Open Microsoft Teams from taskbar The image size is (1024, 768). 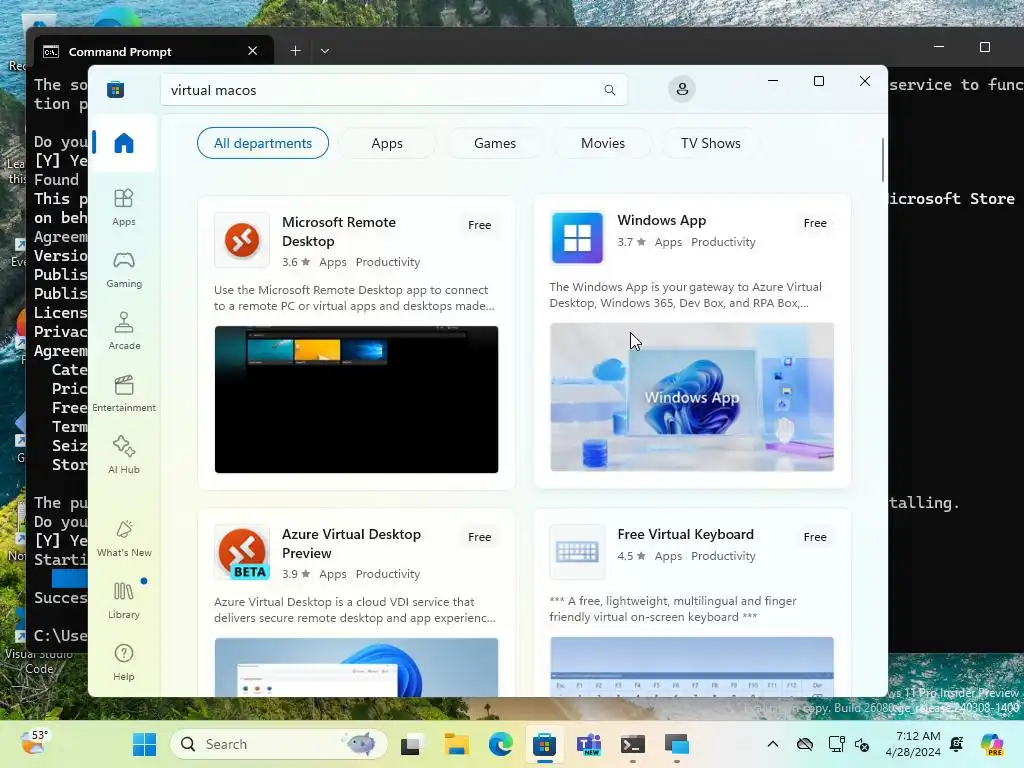click(x=588, y=744)
